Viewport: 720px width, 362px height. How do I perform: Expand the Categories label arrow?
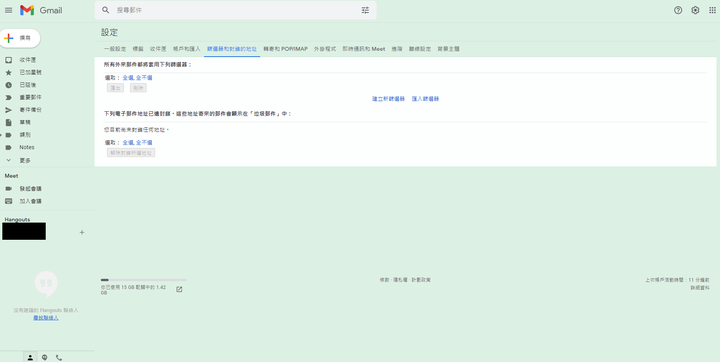pyautogui.click(x=1, y=135)
